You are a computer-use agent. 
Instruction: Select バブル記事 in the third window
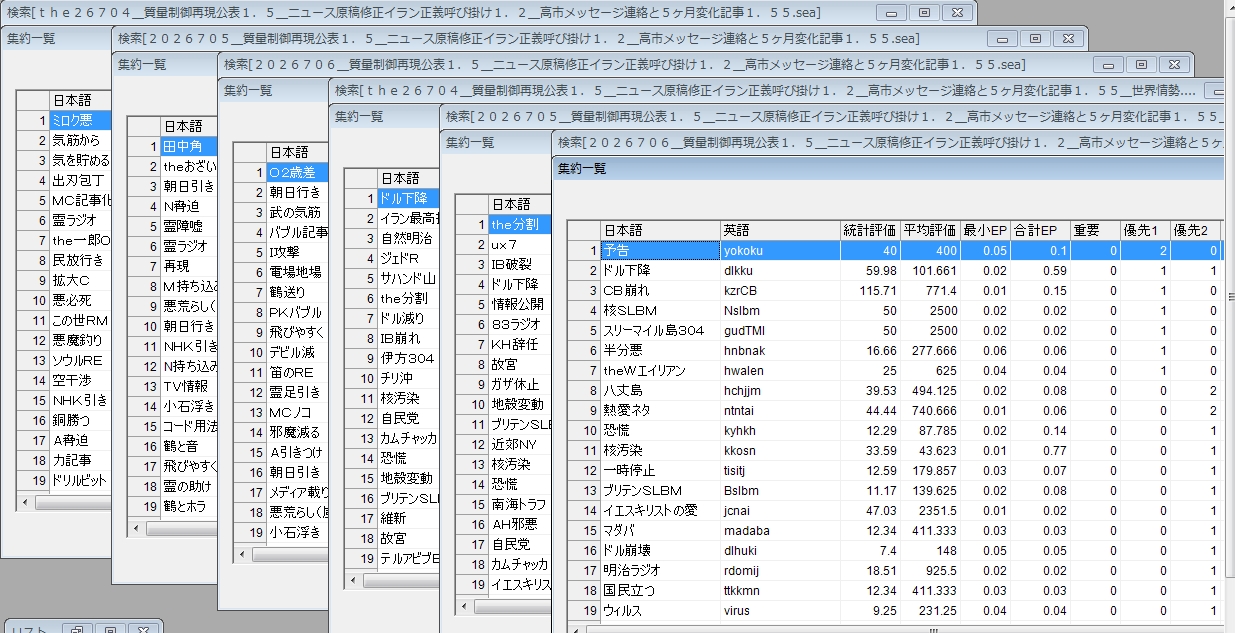click(297, 232)
